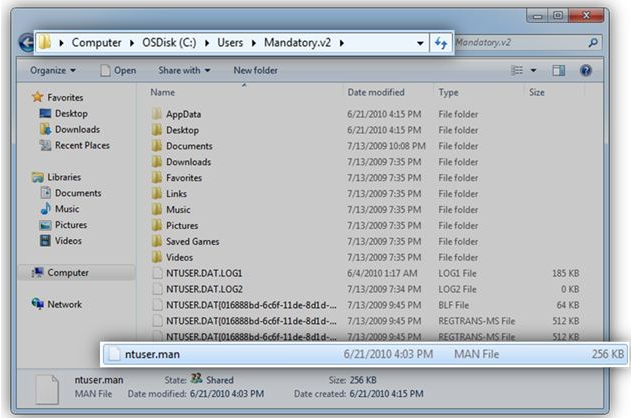Select Computer in the navigation pane

coord(68,272)
